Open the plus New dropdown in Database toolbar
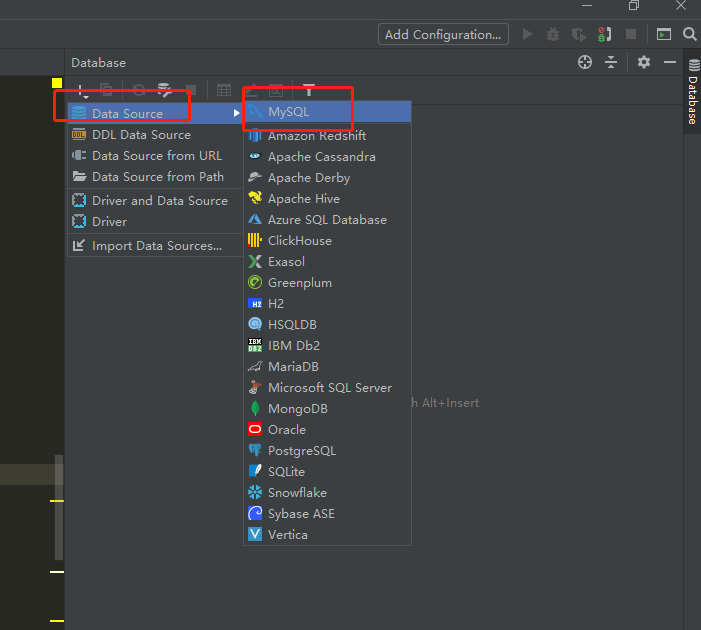The height and width of the screenshot is (630, 701). 82,91
